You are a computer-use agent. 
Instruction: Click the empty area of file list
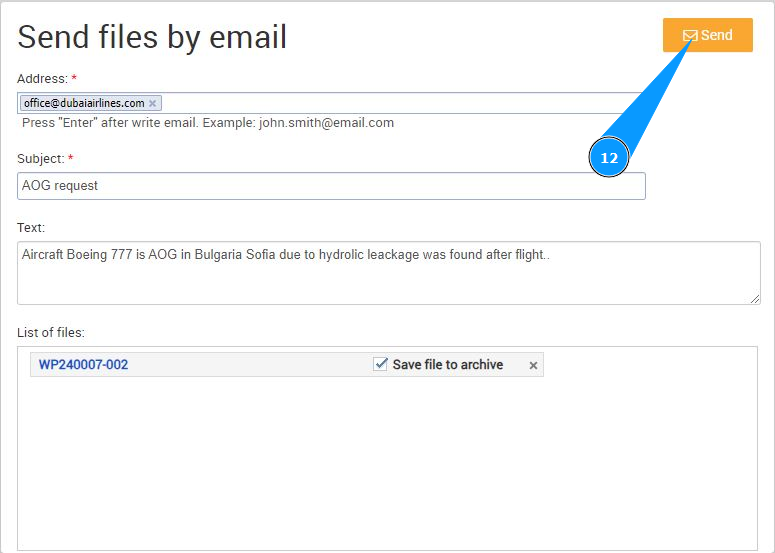(387, 460)
